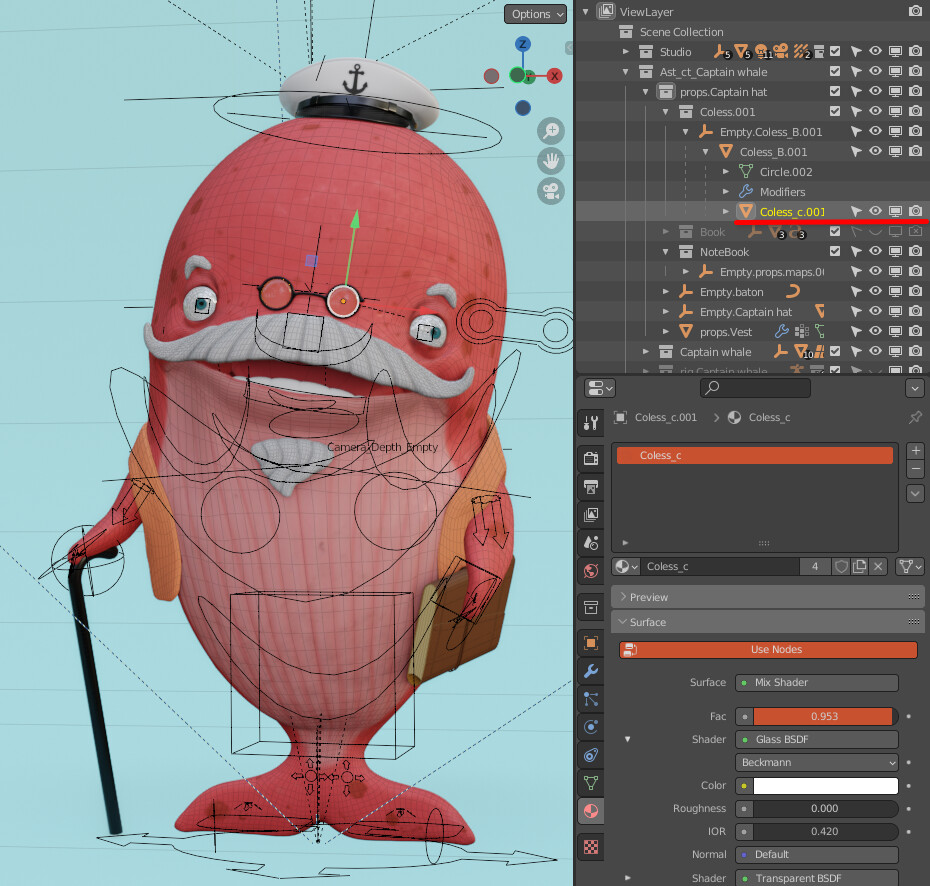Expand the Studio collection in the outliner
Viewport: 930px width, 886px height.
coord(626,52)
